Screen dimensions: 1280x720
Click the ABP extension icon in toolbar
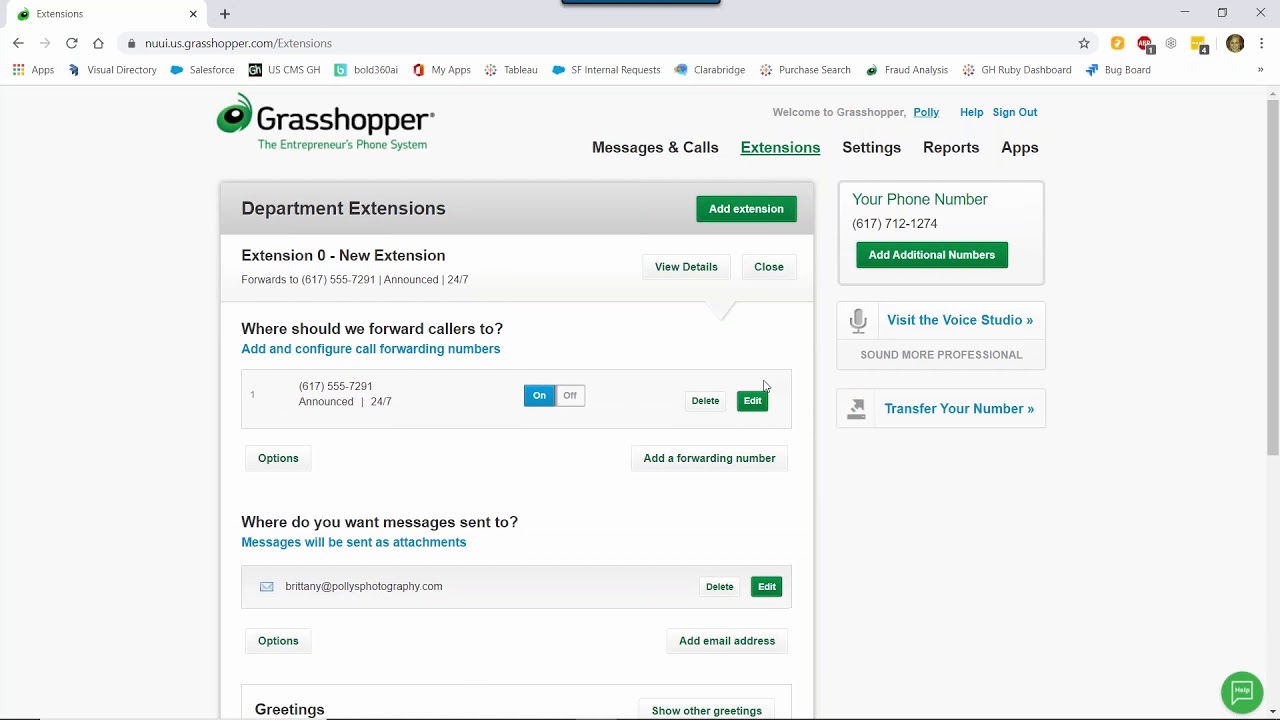tap(1145, 44)
